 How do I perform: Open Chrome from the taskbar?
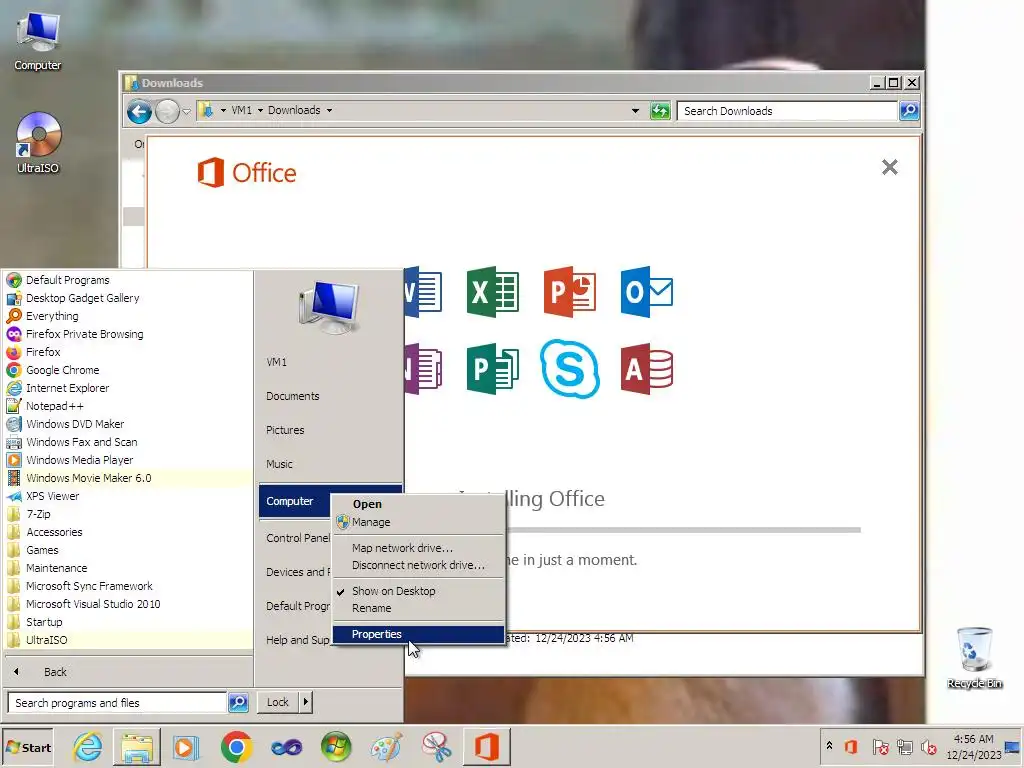[x=236, y=747]
